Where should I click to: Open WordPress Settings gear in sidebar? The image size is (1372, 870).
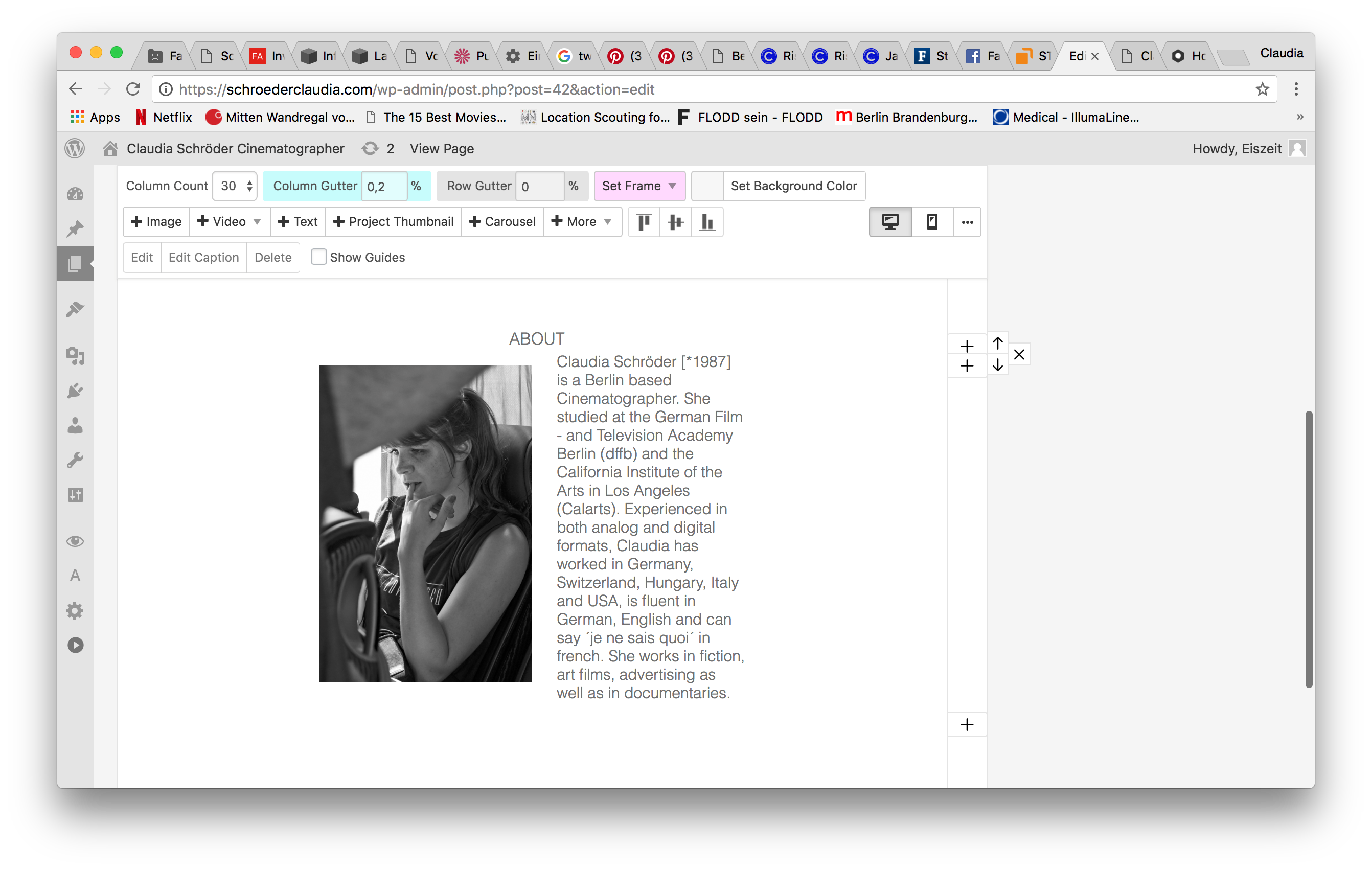pyautogui.click(x=75, y=611)
